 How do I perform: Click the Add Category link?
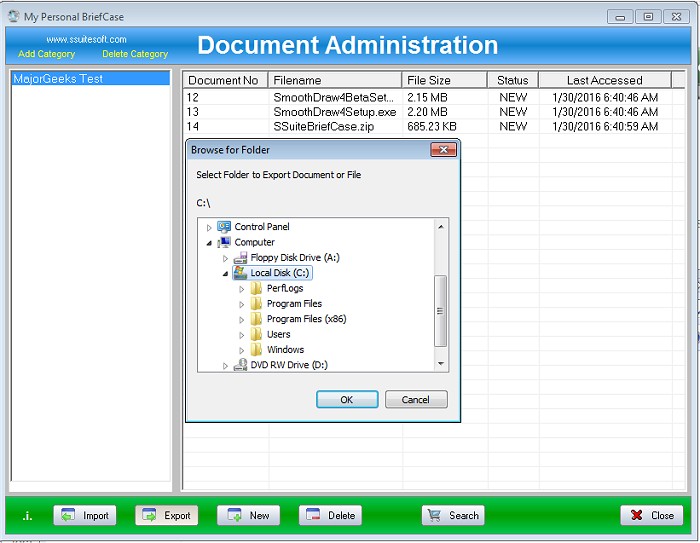tap(46, 54)
